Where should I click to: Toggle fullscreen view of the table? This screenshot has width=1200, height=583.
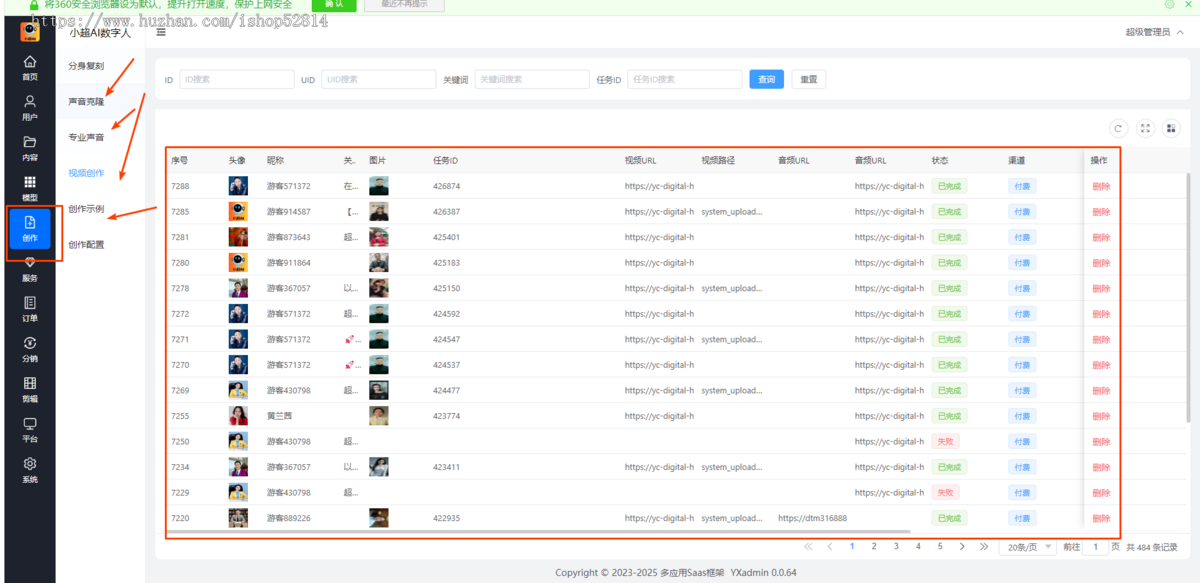[x=1146, y=128]
